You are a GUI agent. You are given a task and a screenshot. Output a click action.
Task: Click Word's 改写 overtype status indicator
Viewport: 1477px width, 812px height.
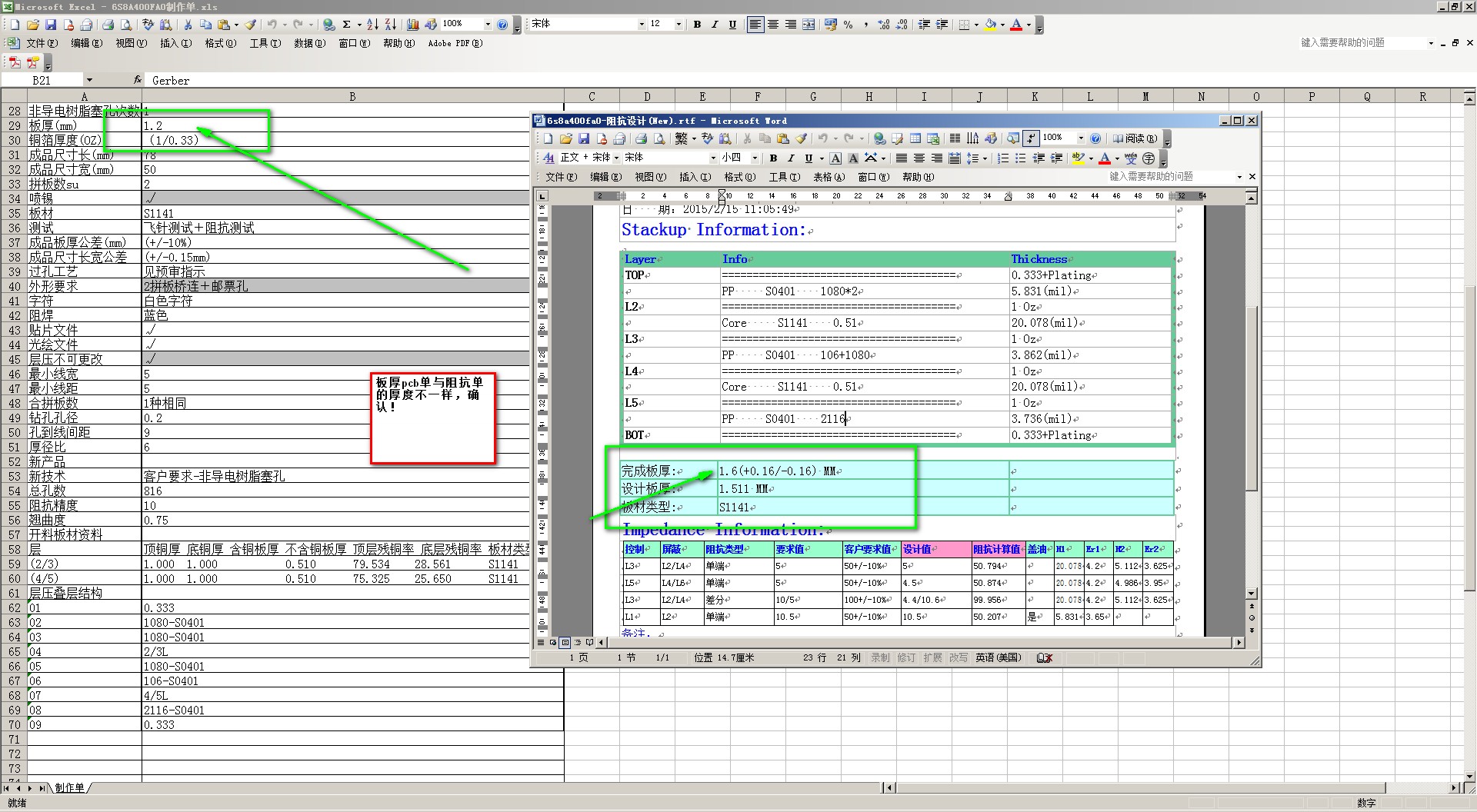tap(959, 658)
